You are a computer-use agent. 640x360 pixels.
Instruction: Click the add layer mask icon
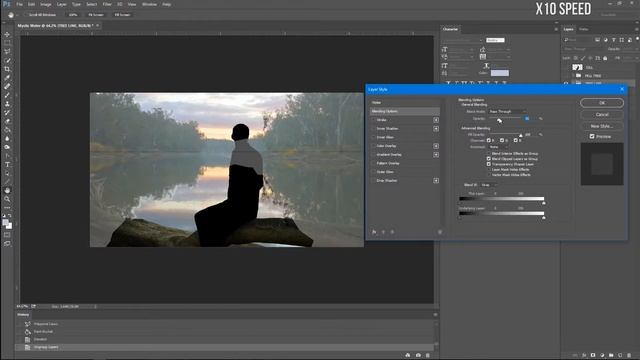point(593,356)
